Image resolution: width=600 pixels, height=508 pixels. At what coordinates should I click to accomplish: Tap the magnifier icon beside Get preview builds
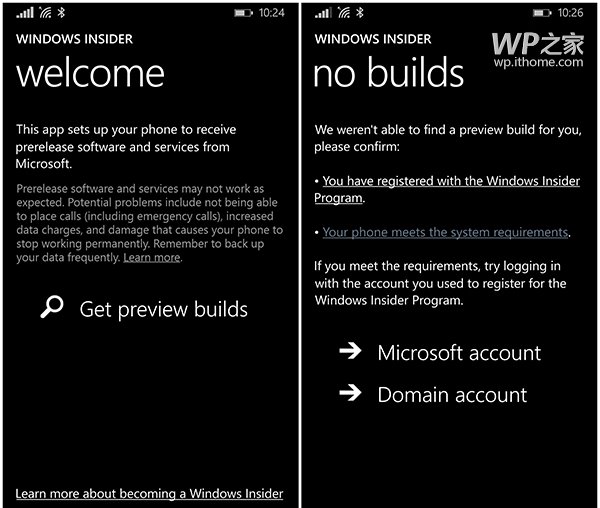click(x=52, y=307)
